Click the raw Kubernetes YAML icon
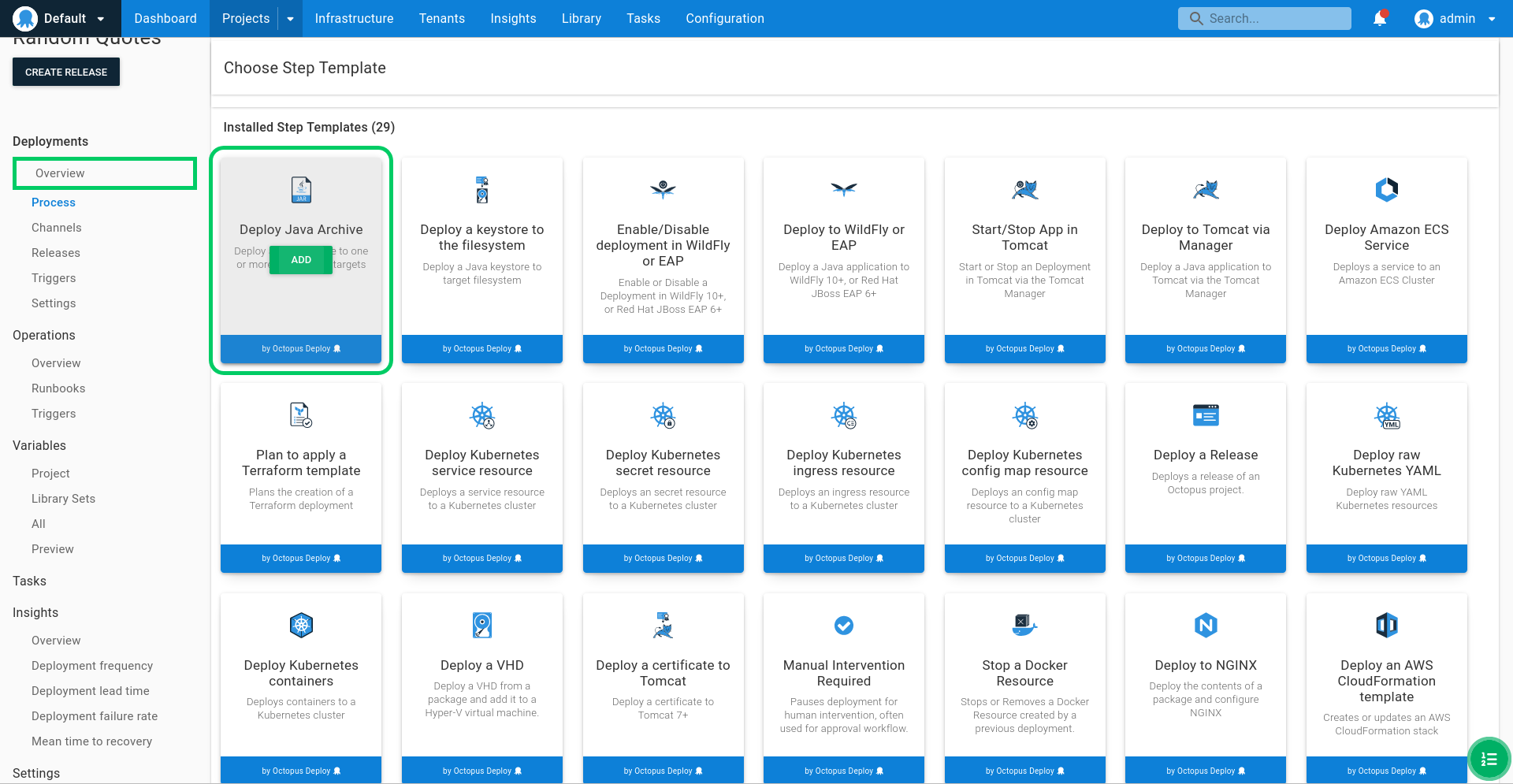 (x=1387, y=415)
